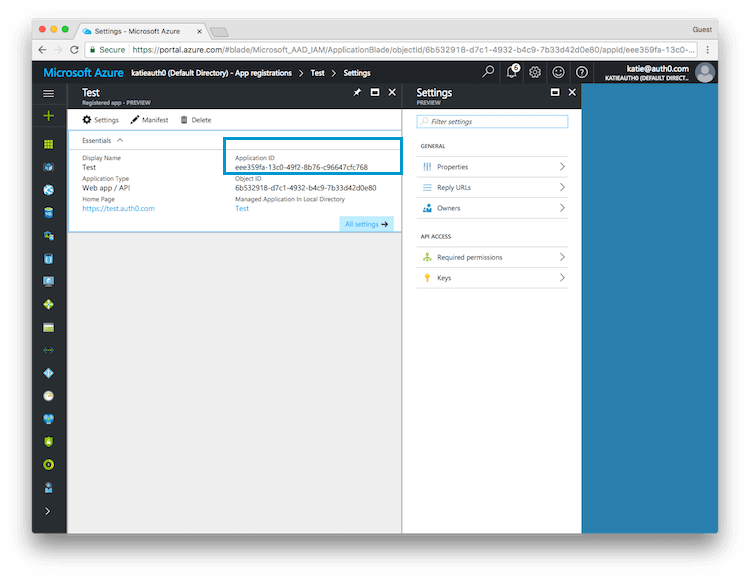Image resolution: width=750 pixels, height=579 pixels.
Task: Select the Settings - Microsoft Azure browser tab
Action: pos(142,31)
